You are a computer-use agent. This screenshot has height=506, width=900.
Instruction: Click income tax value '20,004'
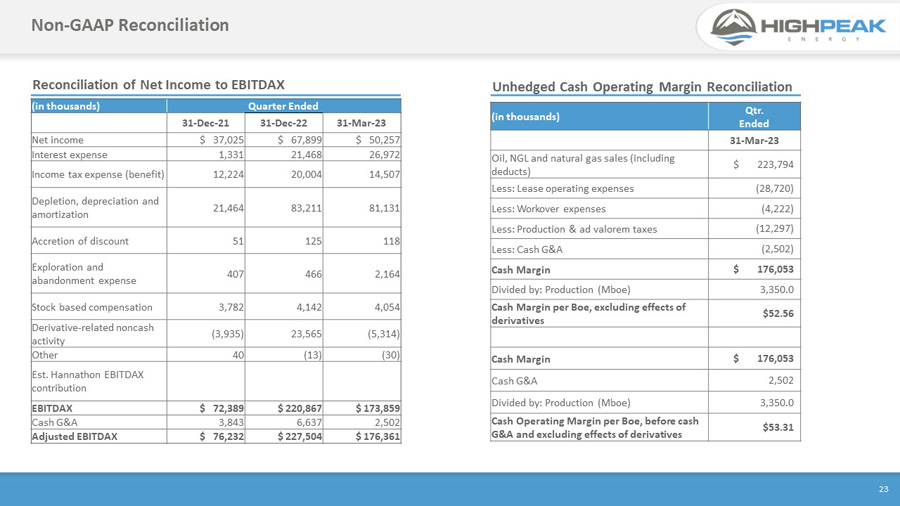[306, 174]
